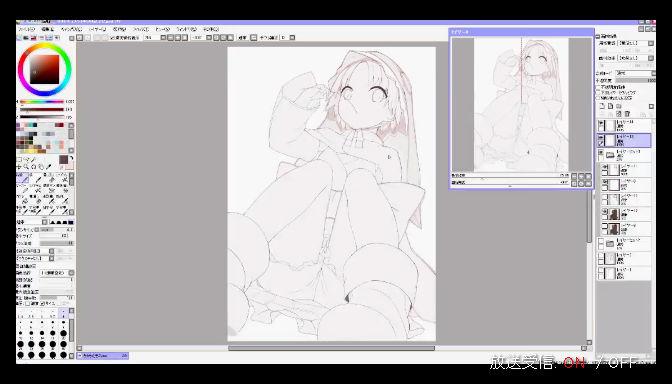Image resolution: width=672 pixels, height=384 pixels.
Task: Open the Filter menu
Action: [x=141, y=29]
